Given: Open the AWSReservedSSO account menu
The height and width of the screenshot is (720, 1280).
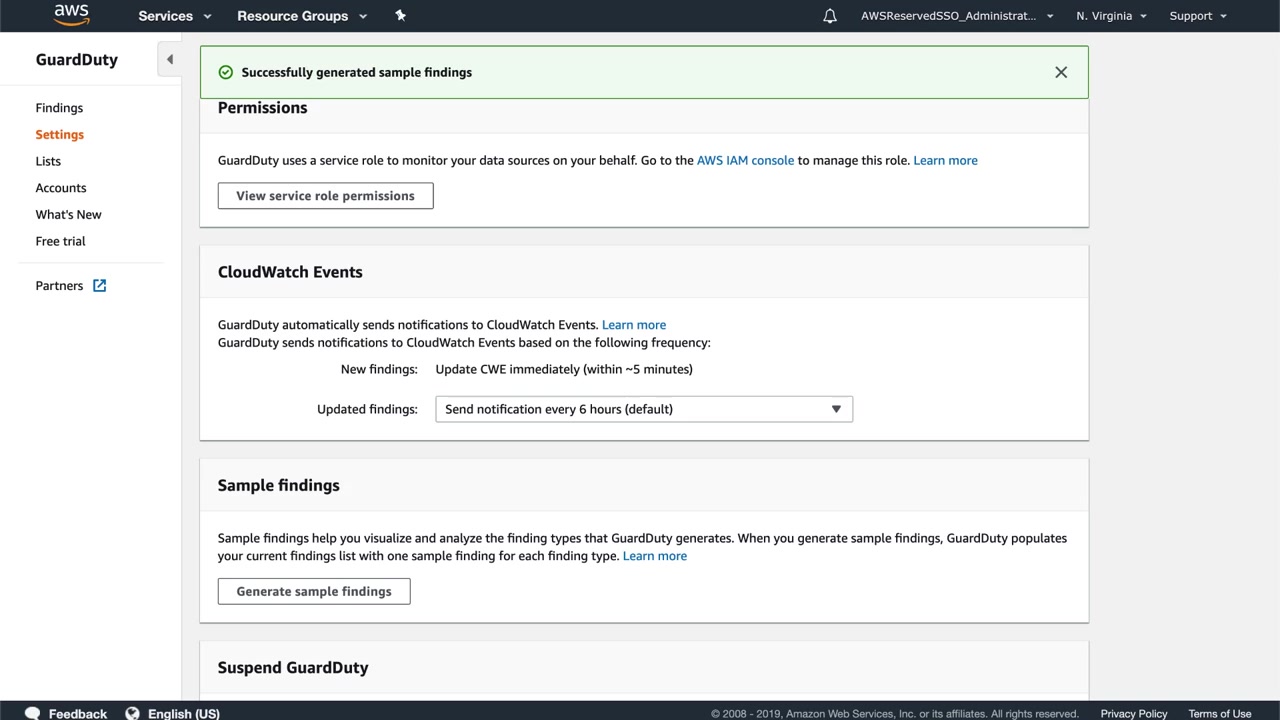Looking at the screenshot, I should coord(956,16).
